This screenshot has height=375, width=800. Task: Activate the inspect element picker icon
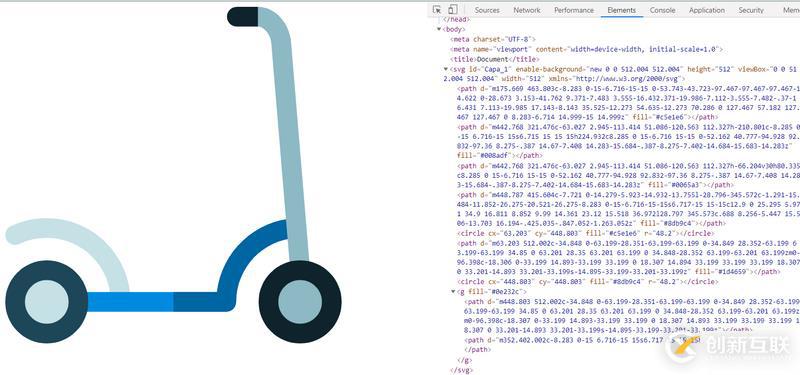coord(437,10)
